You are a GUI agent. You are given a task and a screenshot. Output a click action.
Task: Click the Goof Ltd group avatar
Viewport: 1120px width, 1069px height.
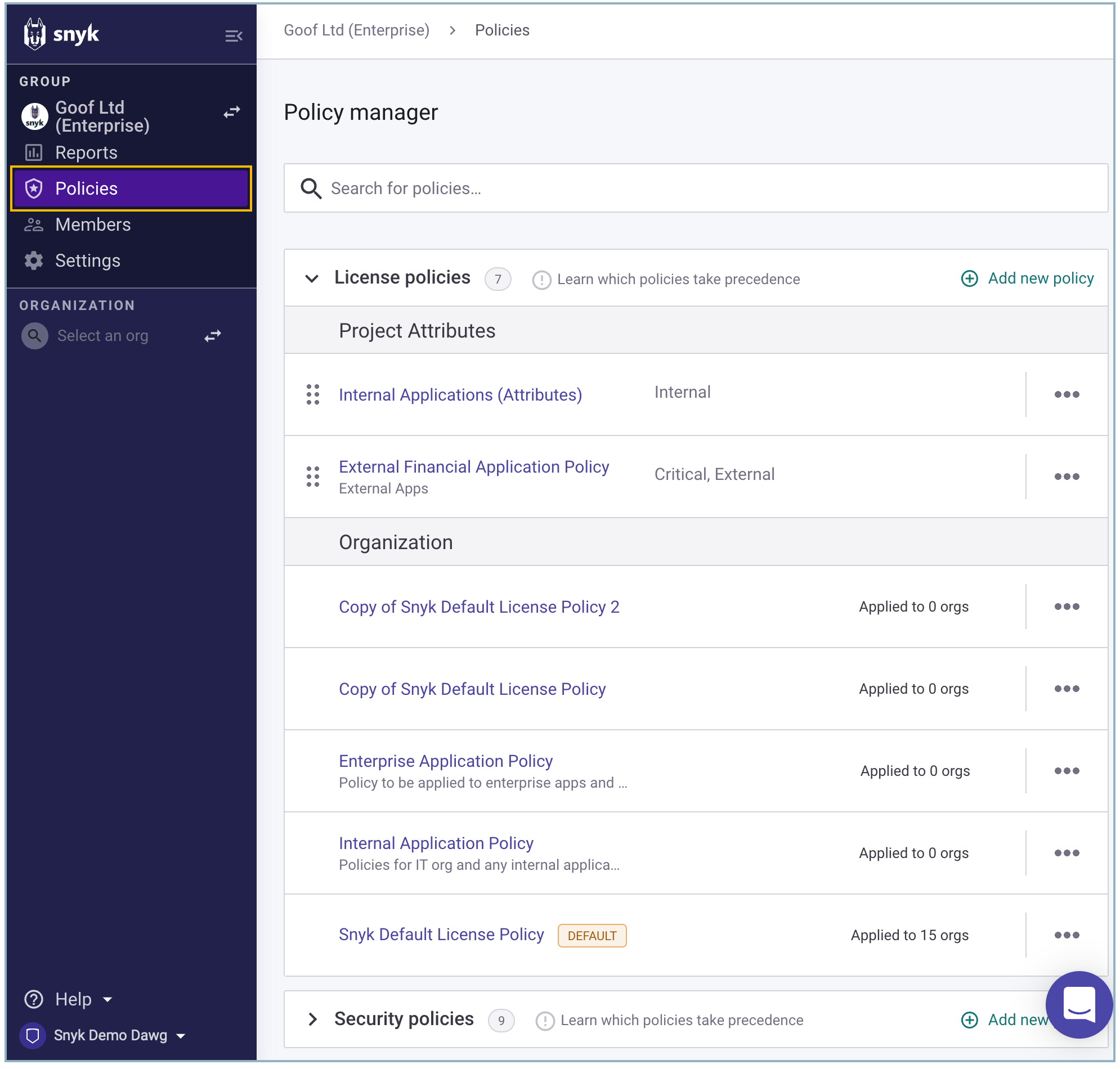pos(35,116)
